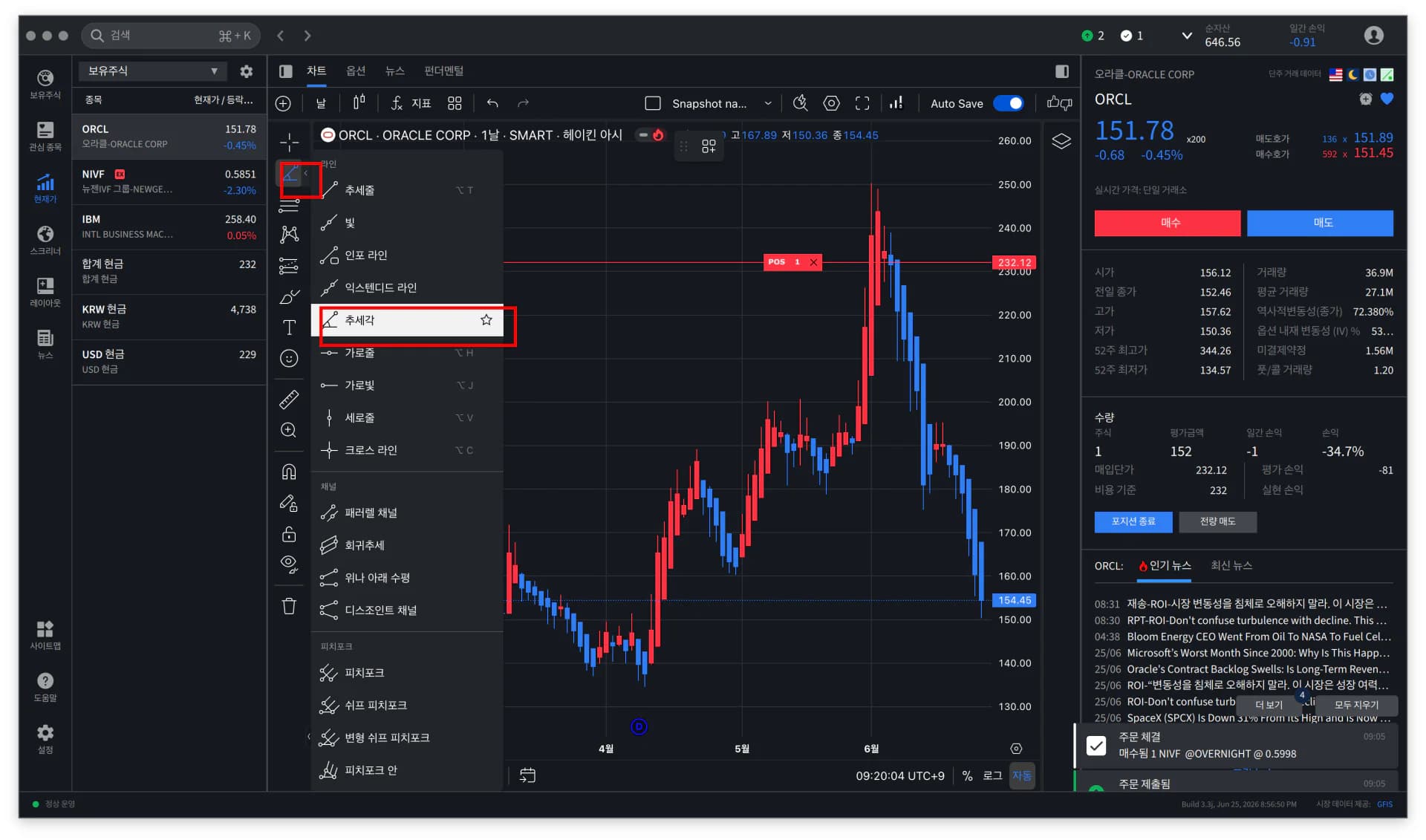
Task: Hide all drawings with the eye icon
Action: pyautogui.click(x=289, y=564)
